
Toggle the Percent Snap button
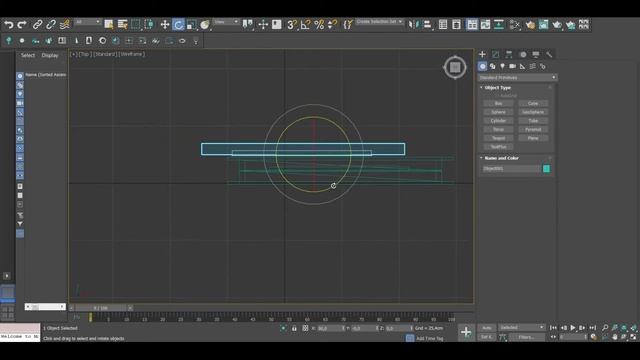(x=319, y=25)
